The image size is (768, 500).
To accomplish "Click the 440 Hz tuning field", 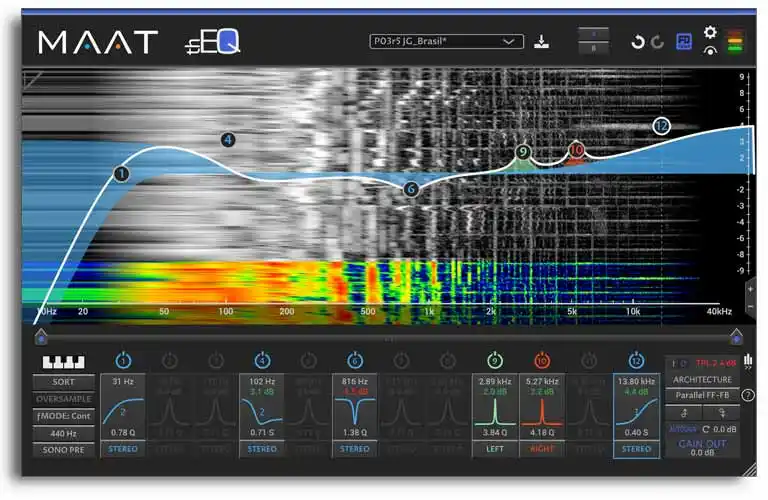I will 64,433.
